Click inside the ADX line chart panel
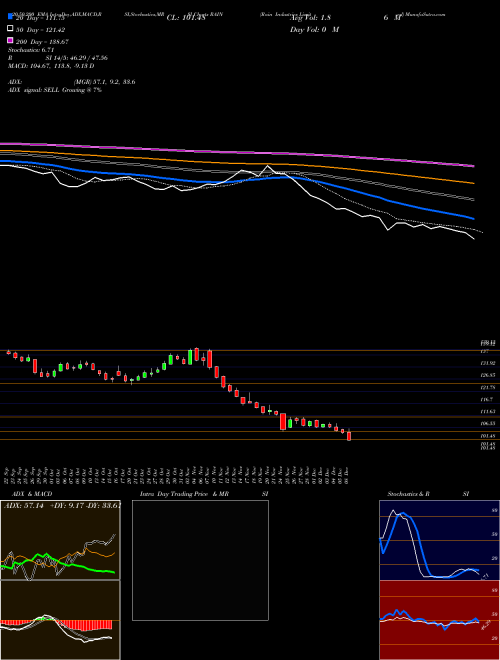Viewport: 500px width, 660px height. [x=60, y=540]
